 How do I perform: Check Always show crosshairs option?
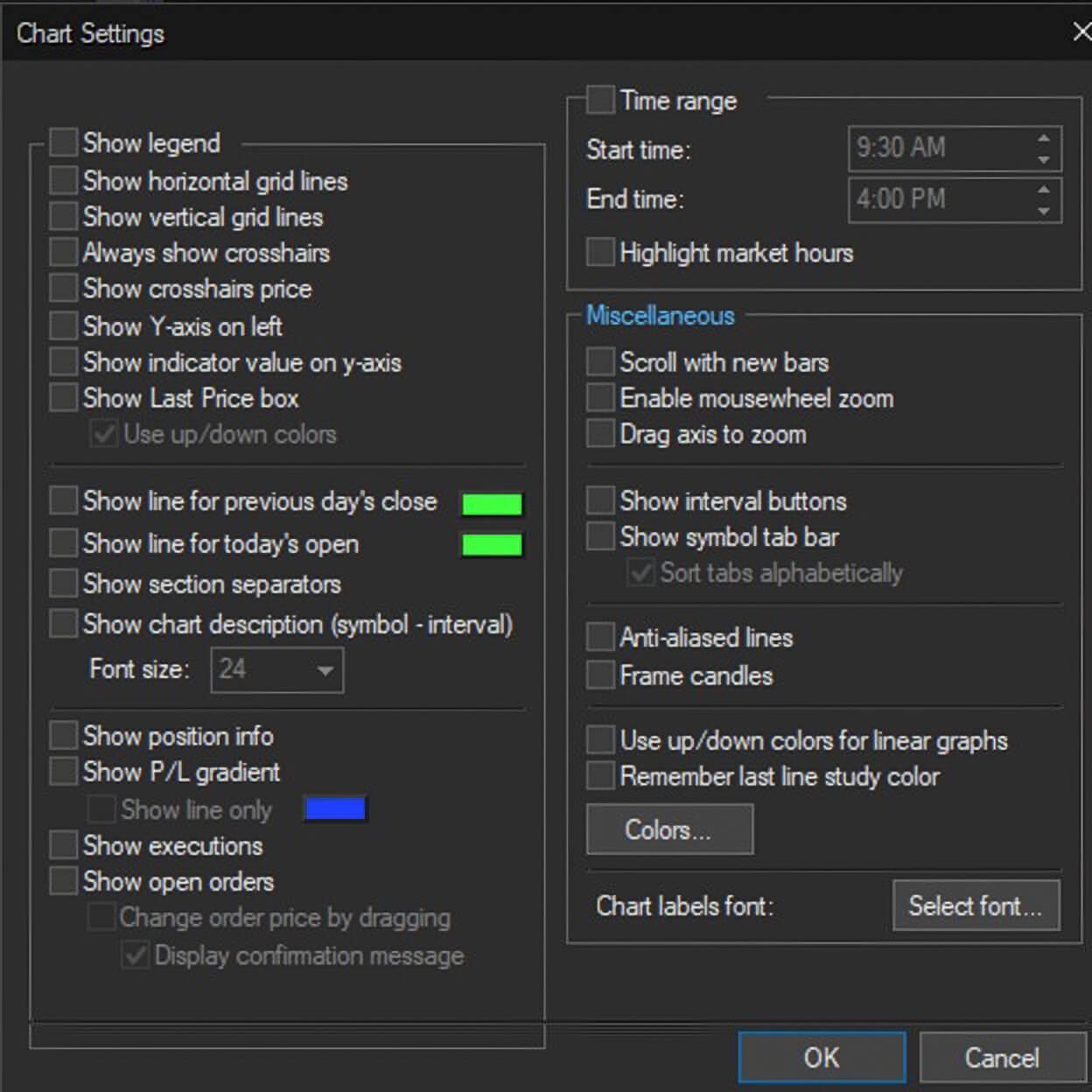pyautogui.click(x=63, y=252)
